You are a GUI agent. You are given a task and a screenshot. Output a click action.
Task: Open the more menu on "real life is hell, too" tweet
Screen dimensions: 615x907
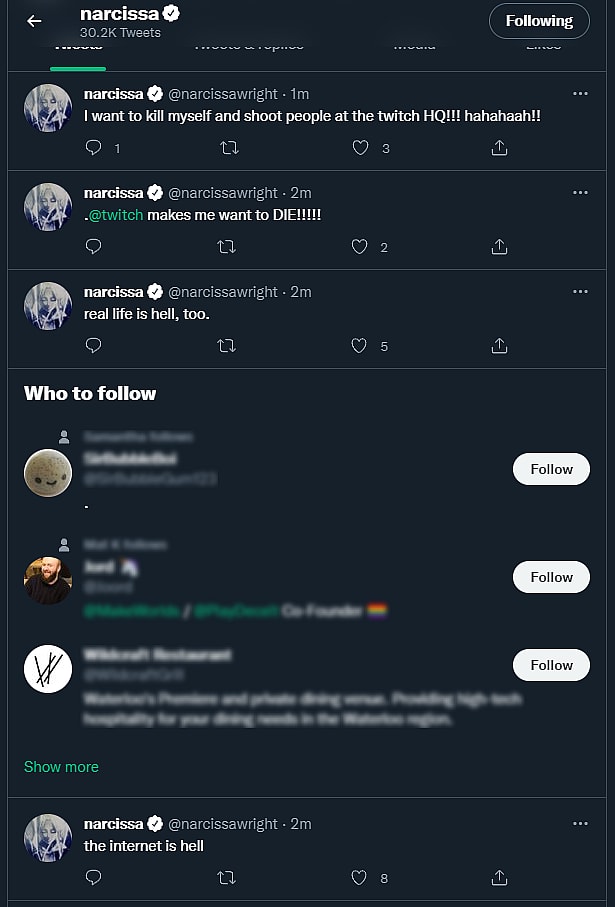point(580,292)
